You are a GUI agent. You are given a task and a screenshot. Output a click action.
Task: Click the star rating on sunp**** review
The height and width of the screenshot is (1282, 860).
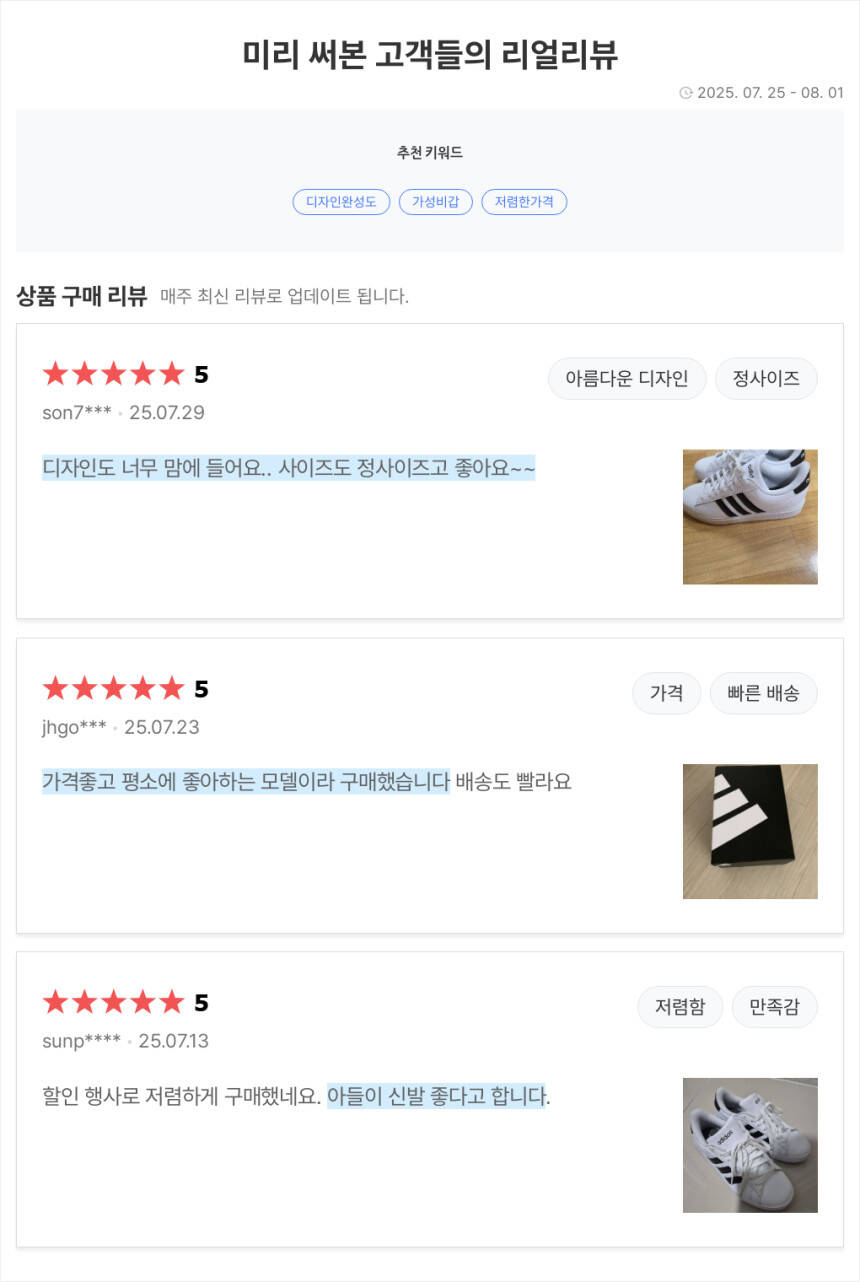coord(114,1003)
